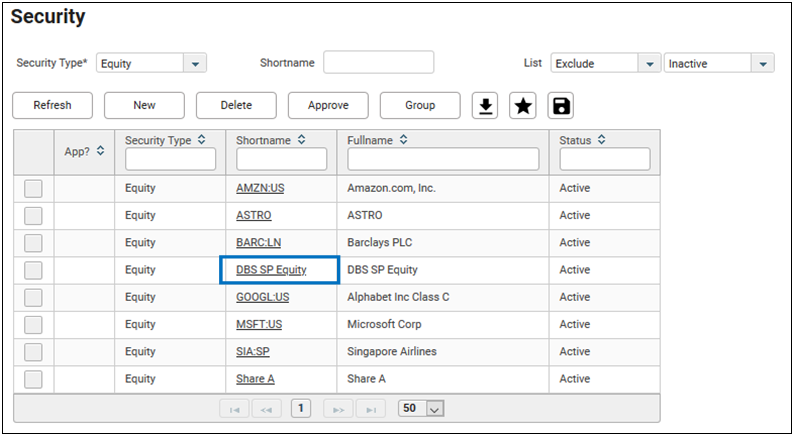Select the DBS SP Equity row checkbox

(x=33, y=270)
